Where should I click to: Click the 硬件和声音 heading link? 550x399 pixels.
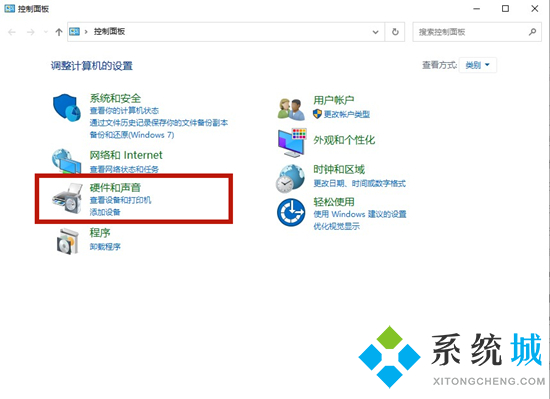pos(115,188)
